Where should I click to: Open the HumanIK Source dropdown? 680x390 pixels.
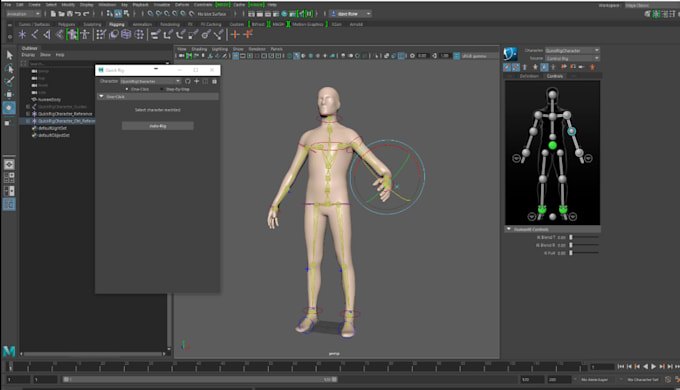click(x=572, y=58)
